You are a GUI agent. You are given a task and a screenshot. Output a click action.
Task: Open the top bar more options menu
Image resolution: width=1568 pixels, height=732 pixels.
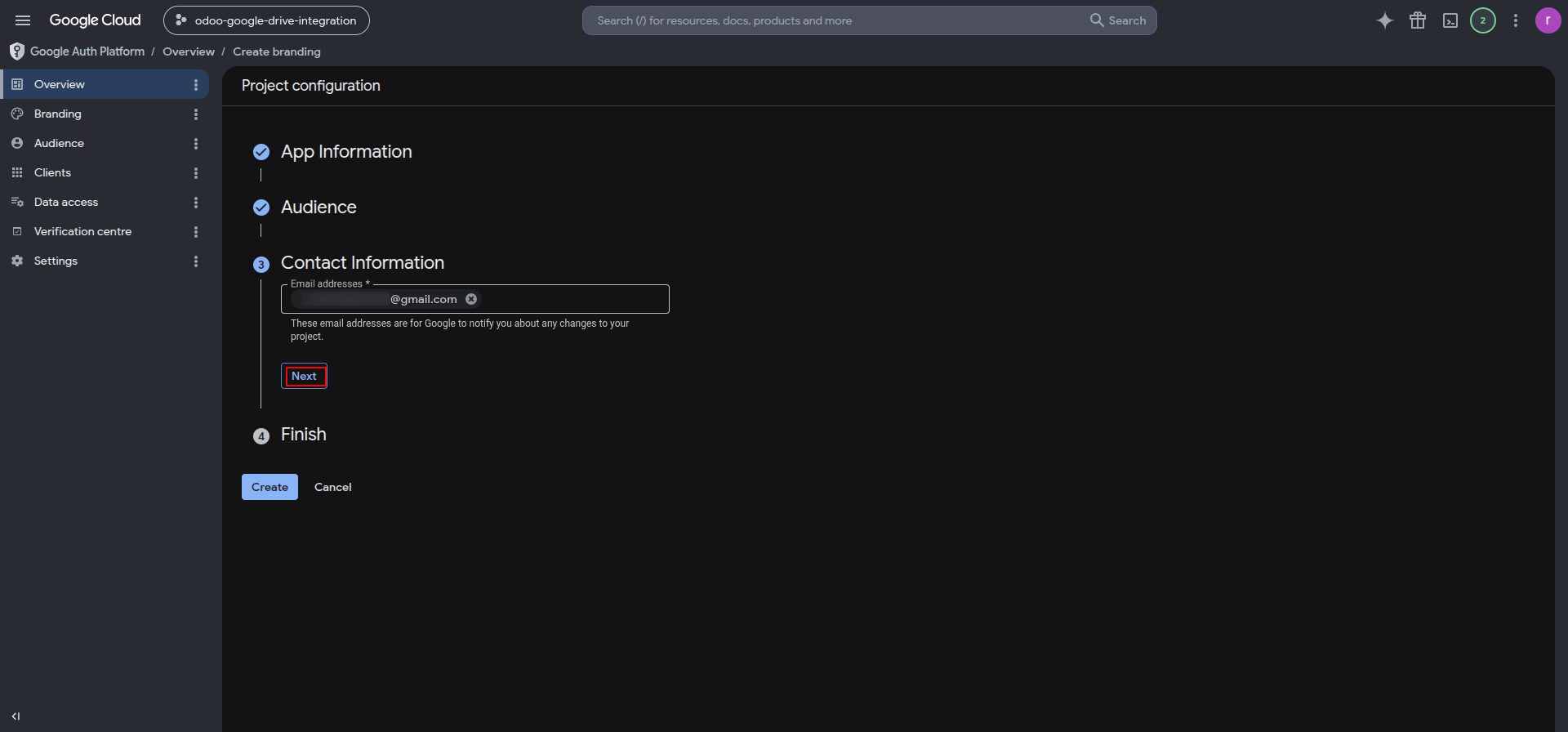click(x=1516, y=20)
